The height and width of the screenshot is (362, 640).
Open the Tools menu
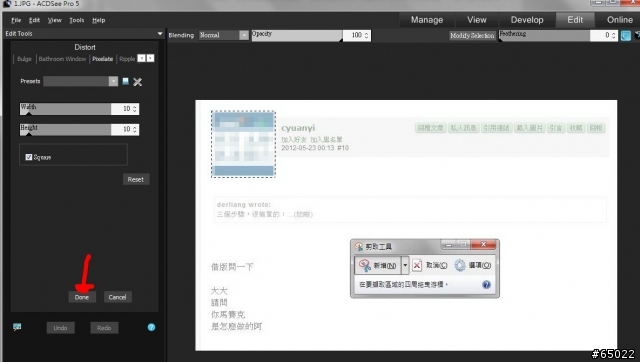click(x=77, y=20)
